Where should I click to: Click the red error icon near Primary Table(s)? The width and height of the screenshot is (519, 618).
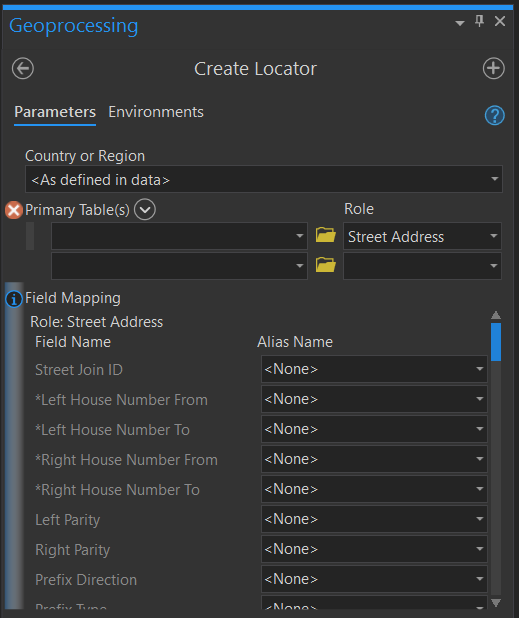tap(14, 210)
